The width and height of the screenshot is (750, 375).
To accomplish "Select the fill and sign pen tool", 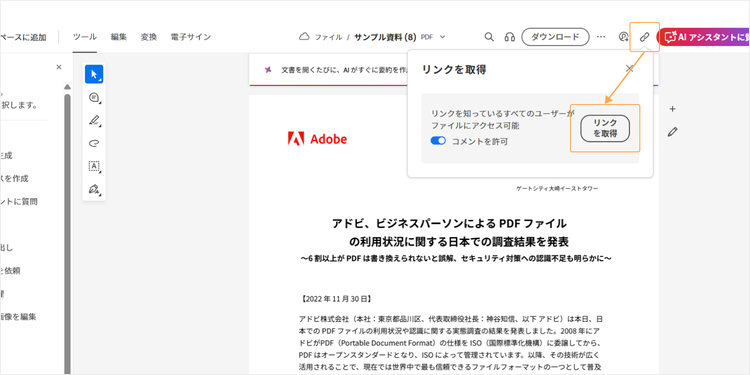I will [x=94, y=189].
